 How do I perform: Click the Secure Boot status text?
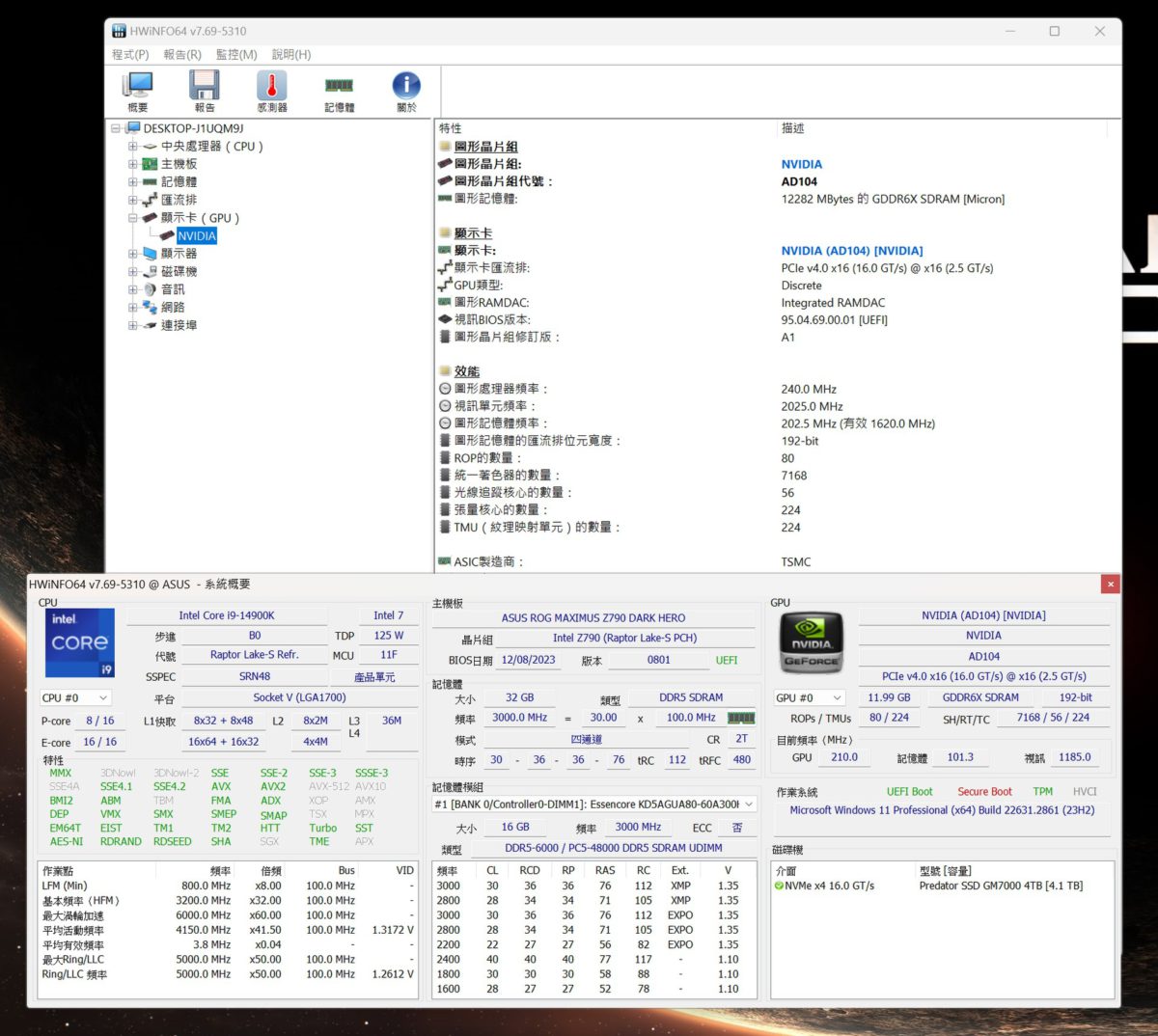[984, 791]
